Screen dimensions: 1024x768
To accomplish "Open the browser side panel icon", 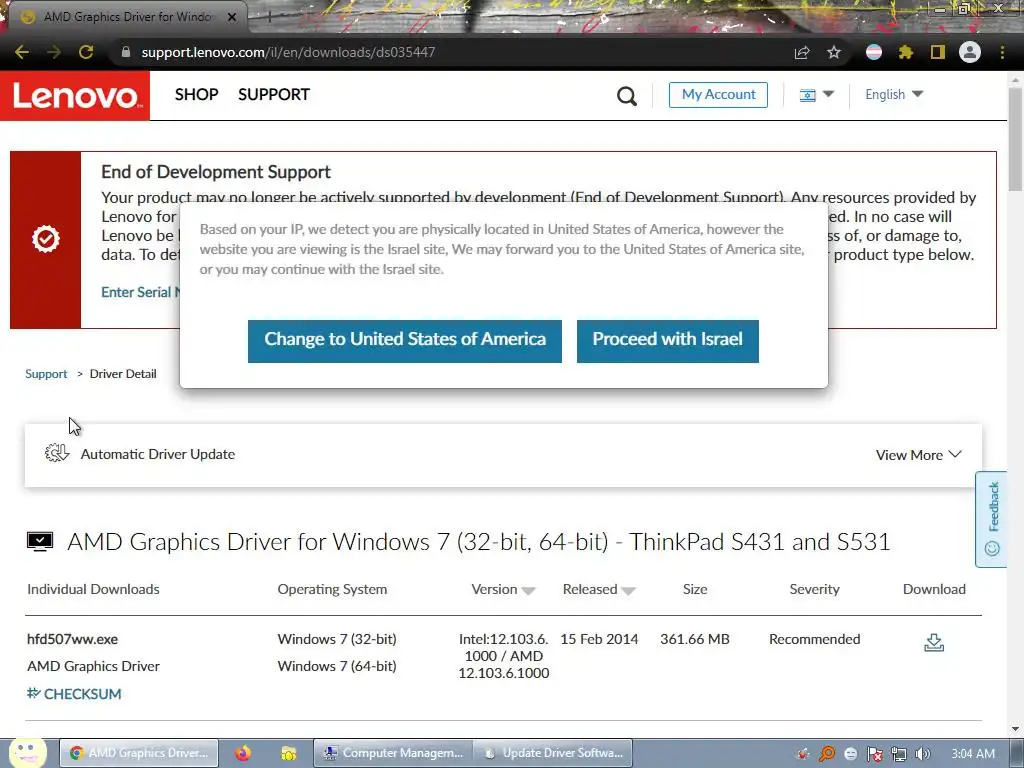I will [938, 52].
